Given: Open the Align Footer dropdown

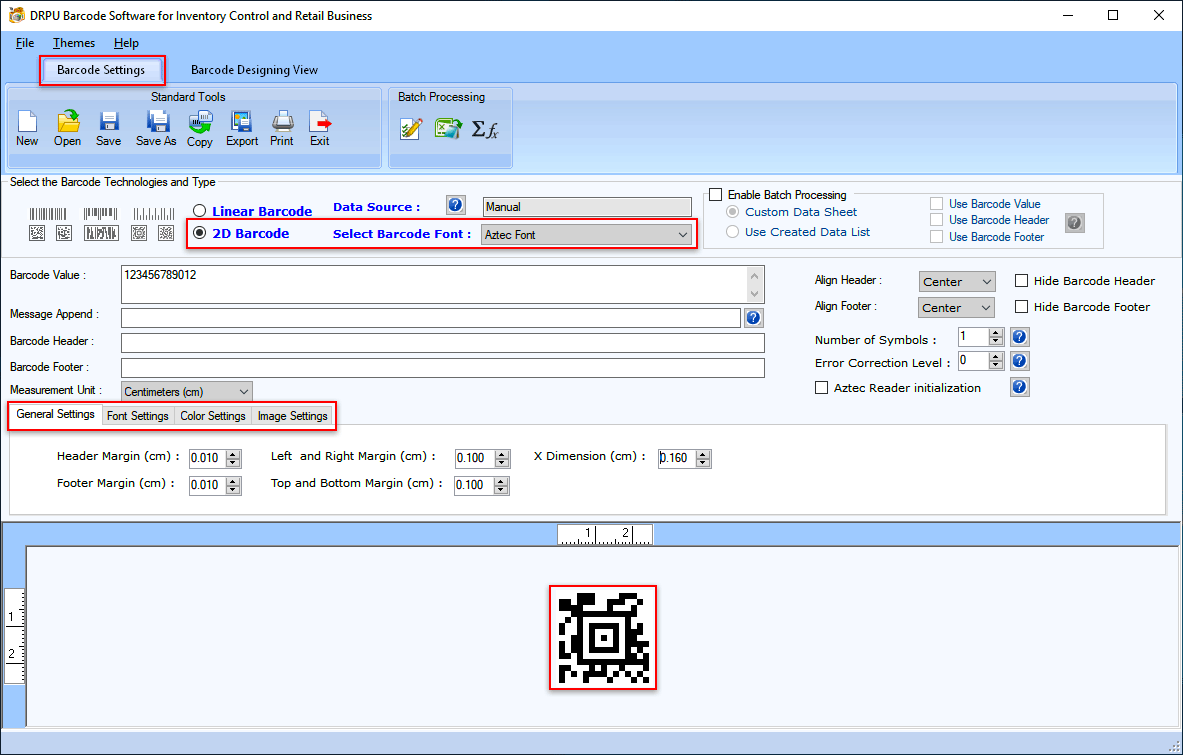Looking at the screenshot, I should [957, 308].
